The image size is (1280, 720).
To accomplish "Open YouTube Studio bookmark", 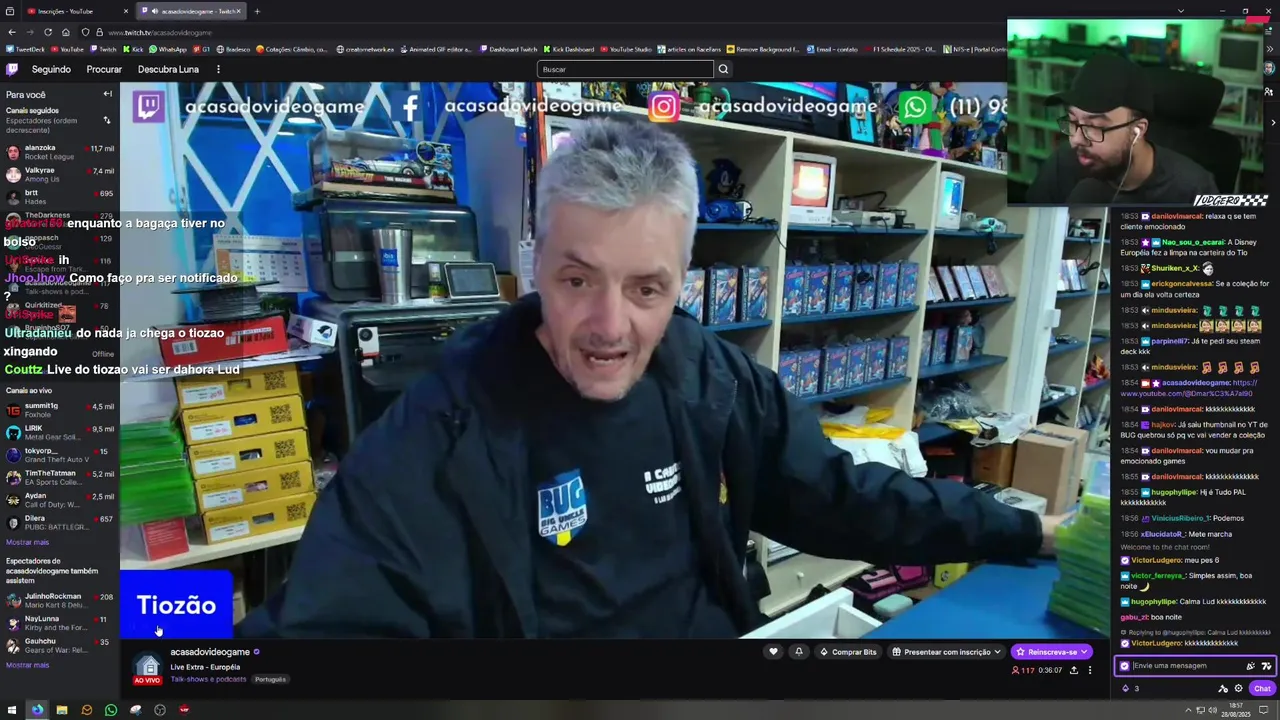I will 626,49.
